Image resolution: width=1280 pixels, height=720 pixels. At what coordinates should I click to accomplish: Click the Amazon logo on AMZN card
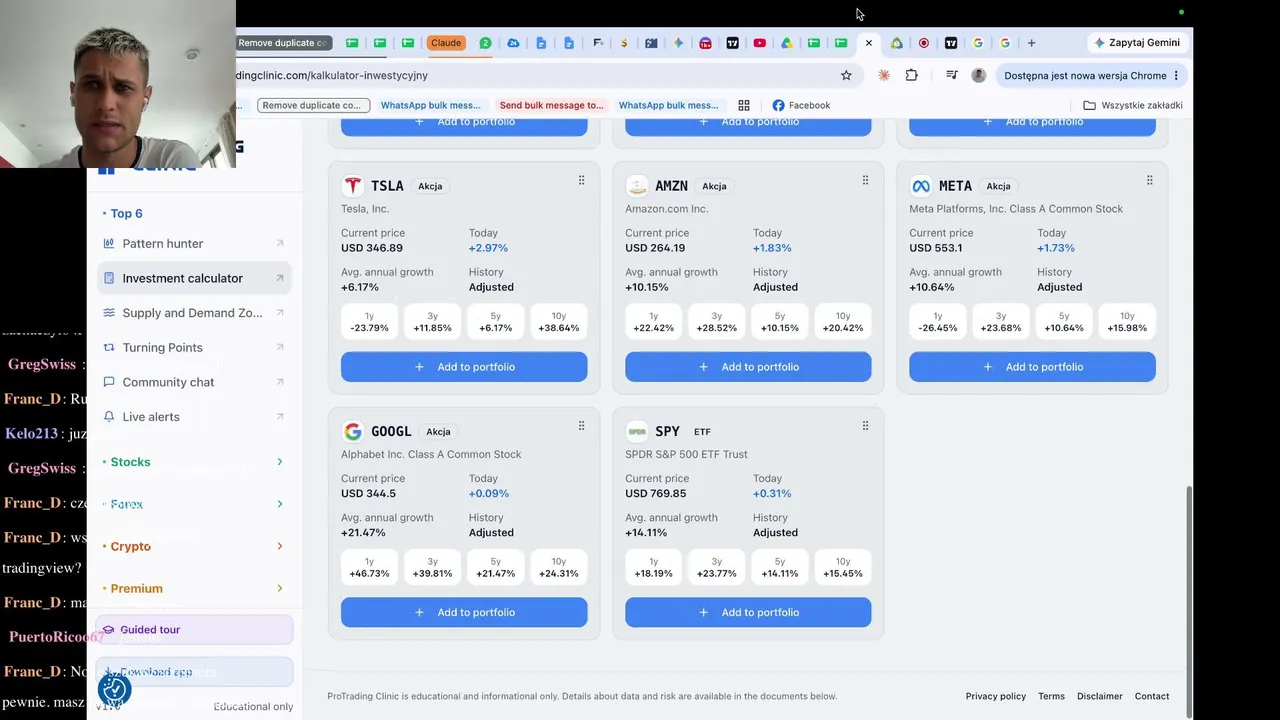[x=636, y=186]
